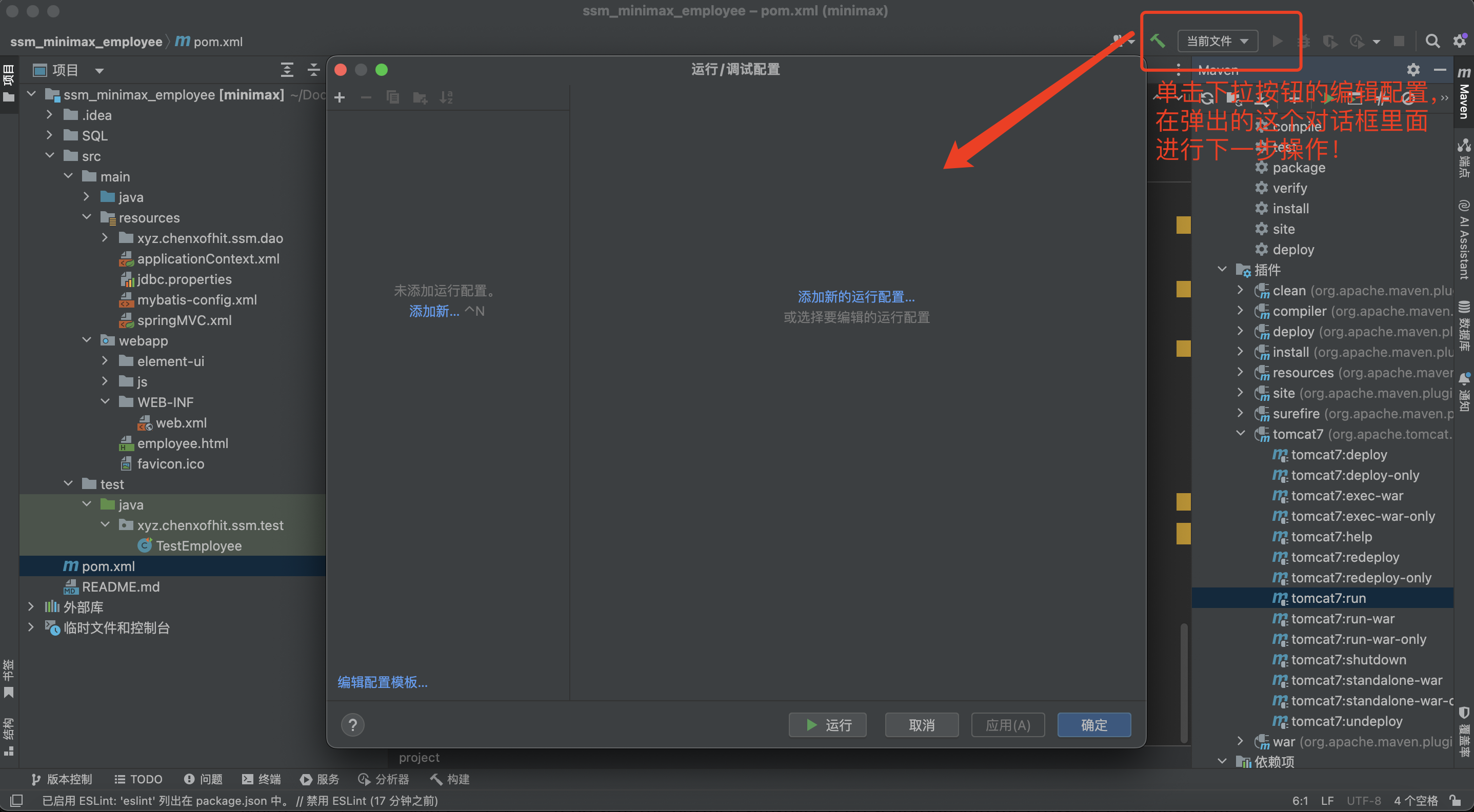This screenshot has width=1474, height=812.
Task: Open the dialog help question mark
Action: (x=352, y=725)
